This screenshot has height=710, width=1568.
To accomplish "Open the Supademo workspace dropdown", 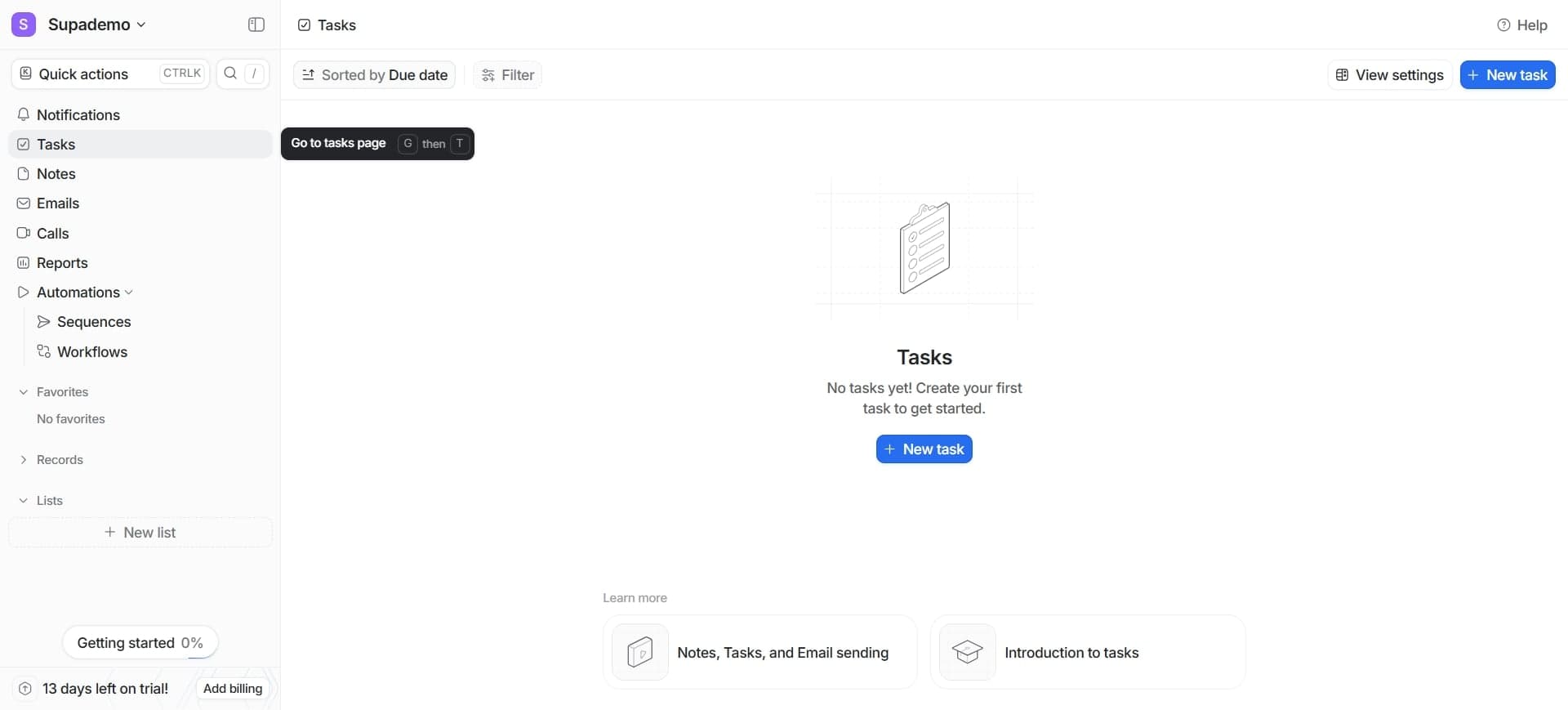I will pyautogui.click(x=97, y=25).
